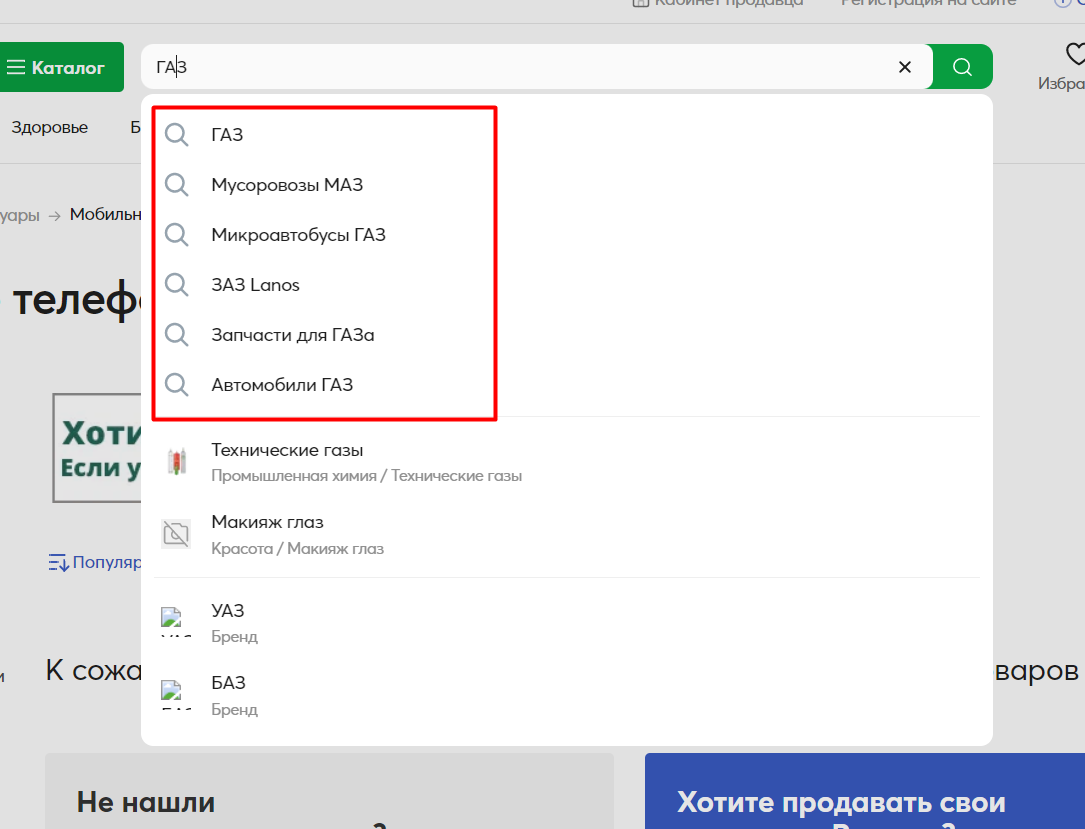Select the suggestion "Автомобили ГАЗ"
Image resolution: width=1085 pixels, height=829 pixels.
coord(282,385)
